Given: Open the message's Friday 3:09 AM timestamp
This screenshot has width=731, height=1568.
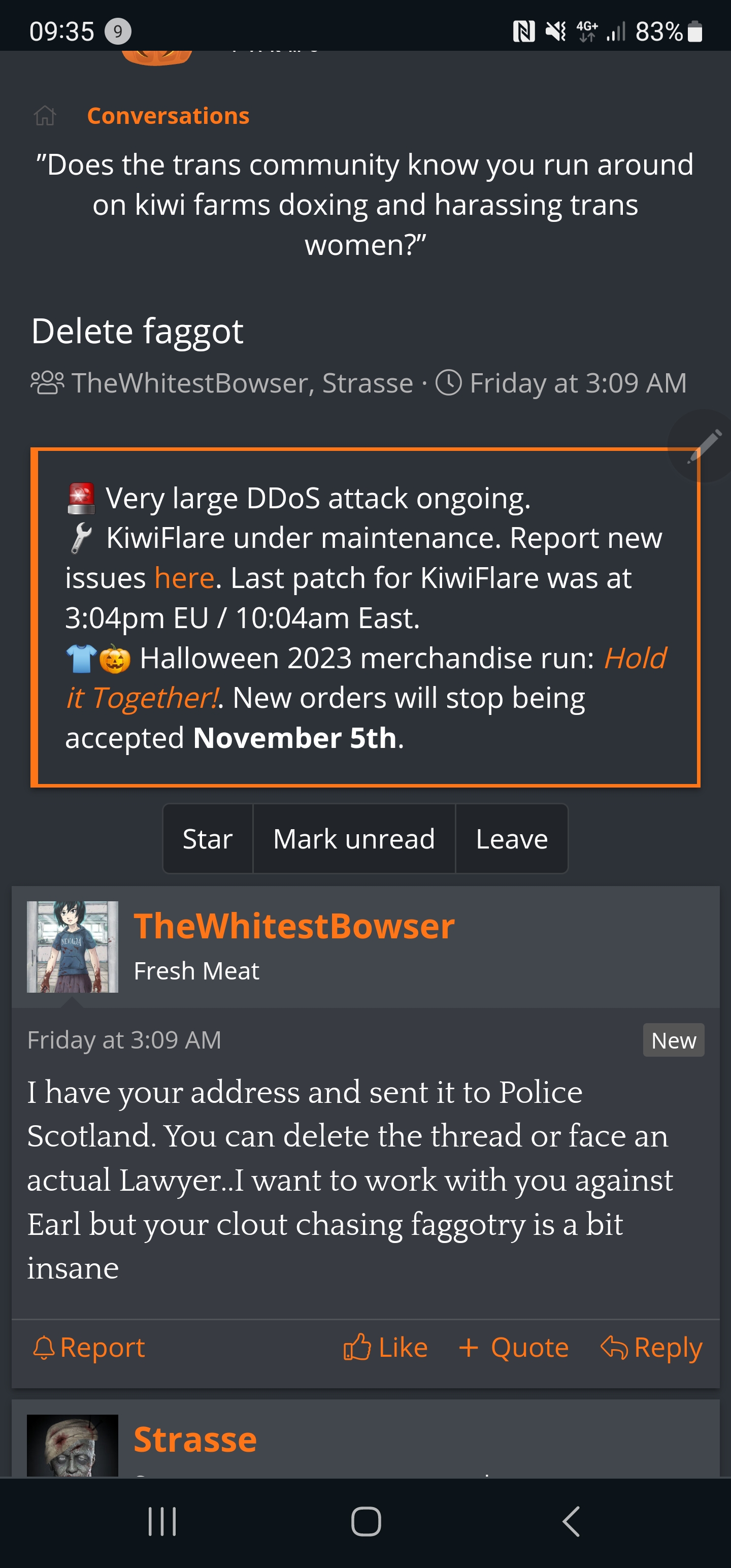Looking at the screenshot, I should pos(124,1039).
